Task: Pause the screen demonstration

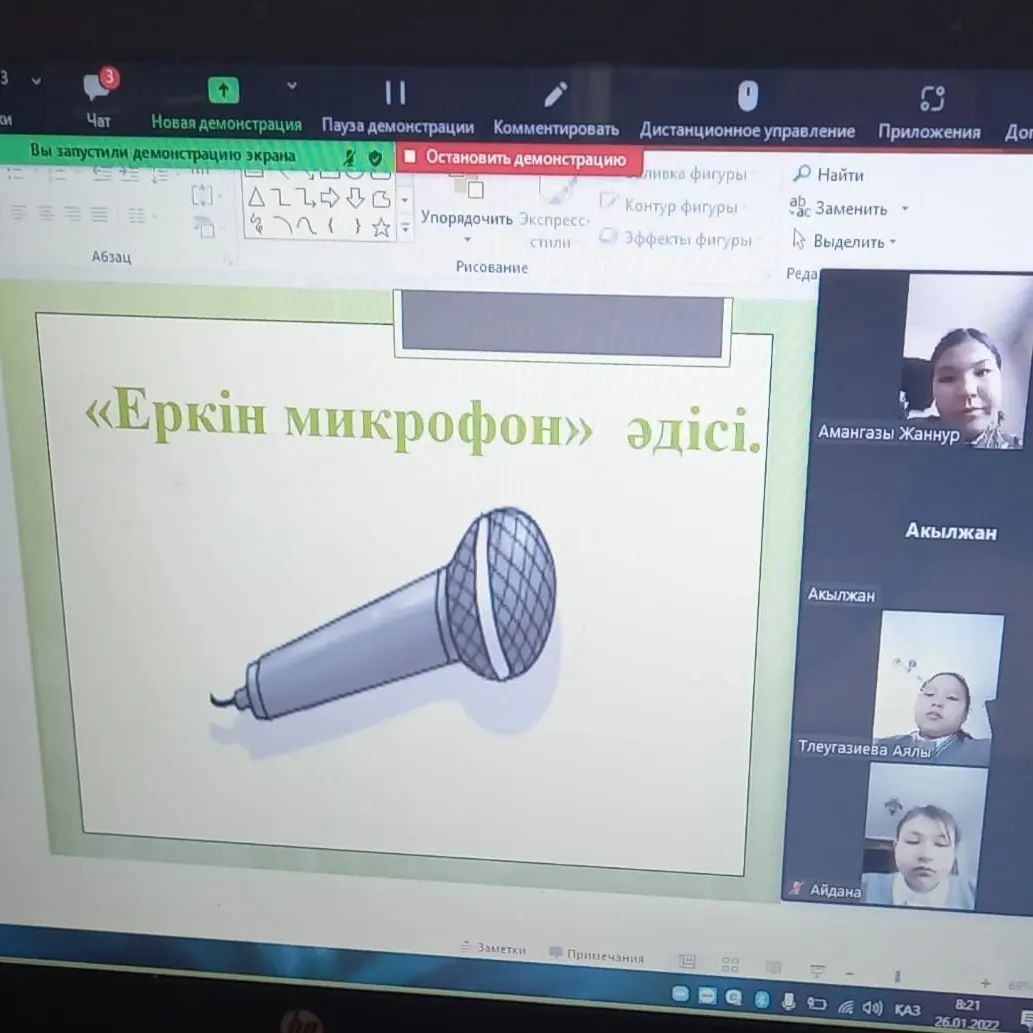Action: [x=397, y=105]
